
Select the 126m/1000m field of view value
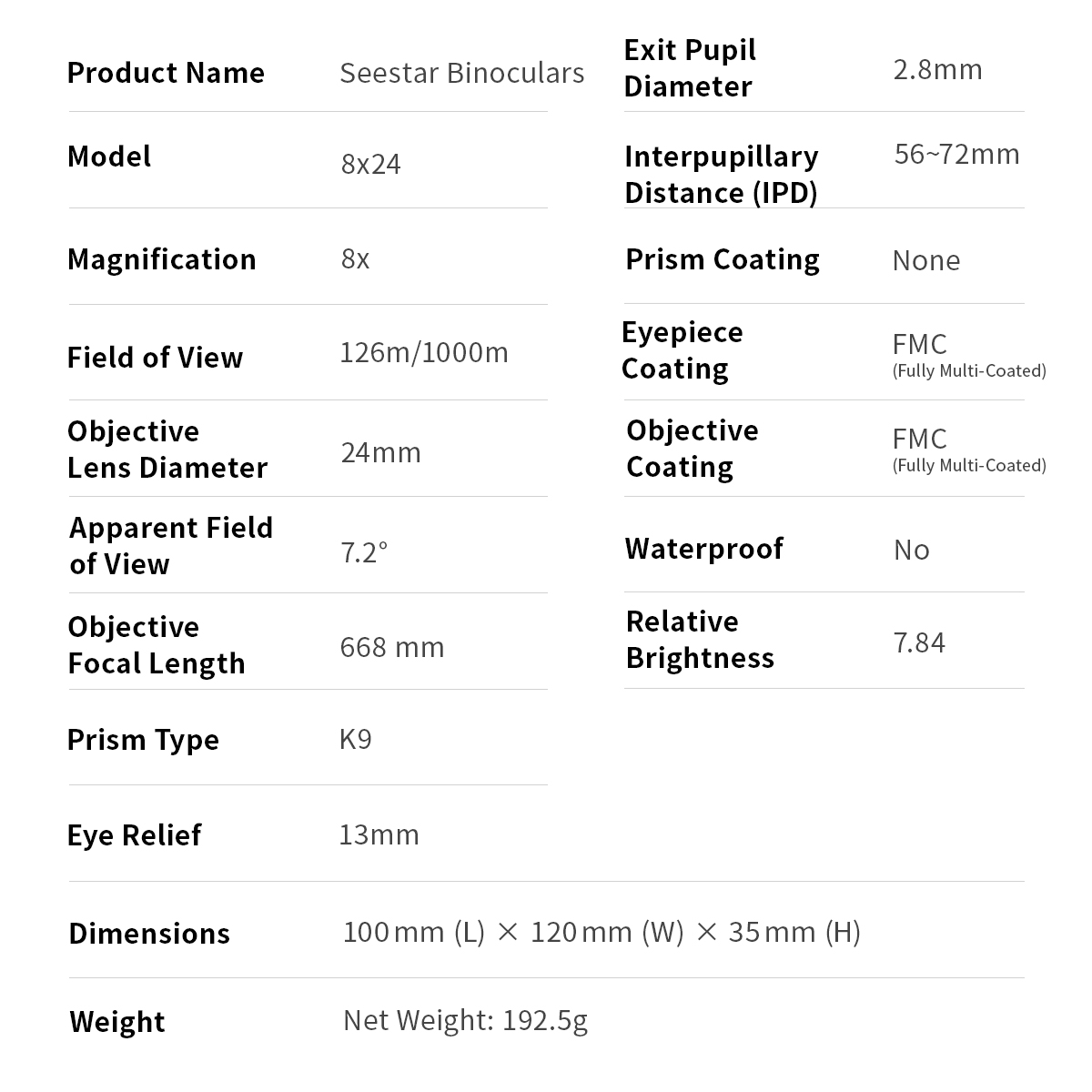coord(424,352)
